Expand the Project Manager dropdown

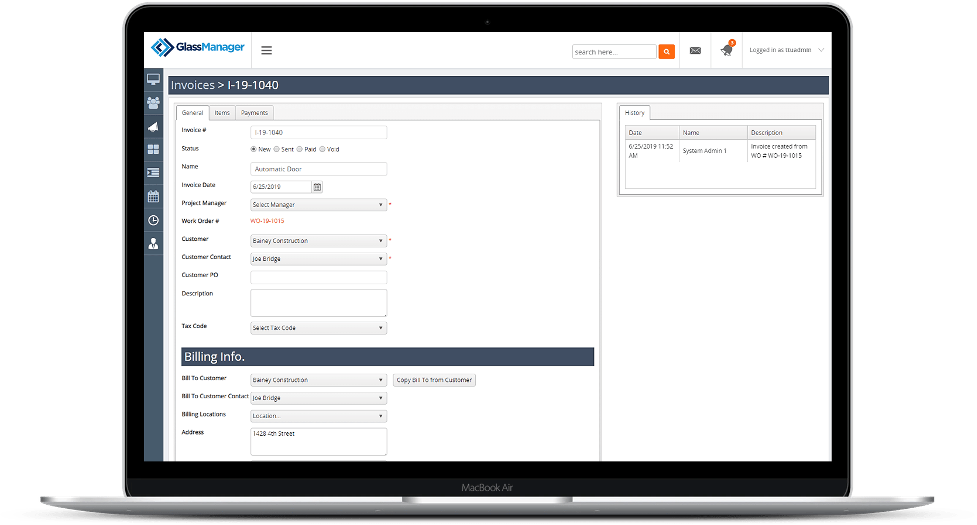[x=318, y=204]
